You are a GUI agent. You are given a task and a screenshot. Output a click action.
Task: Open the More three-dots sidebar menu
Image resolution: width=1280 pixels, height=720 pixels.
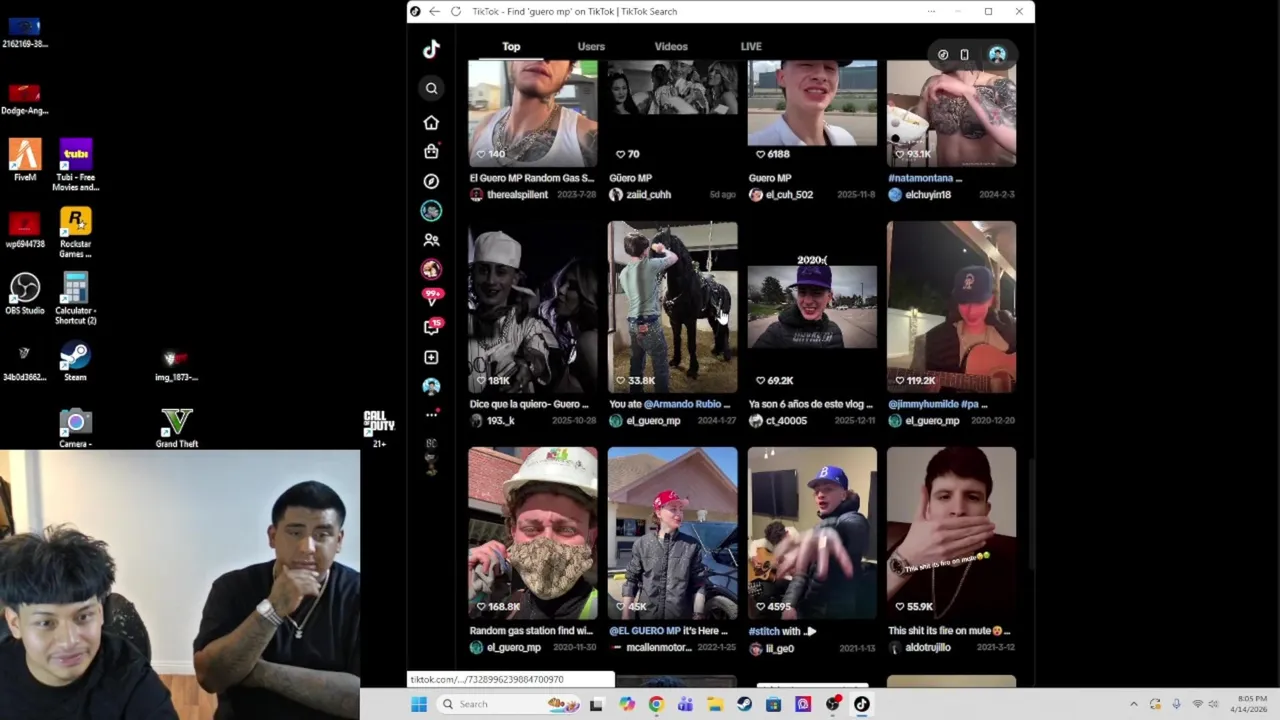pyautogui.click(x=431, y=414)
